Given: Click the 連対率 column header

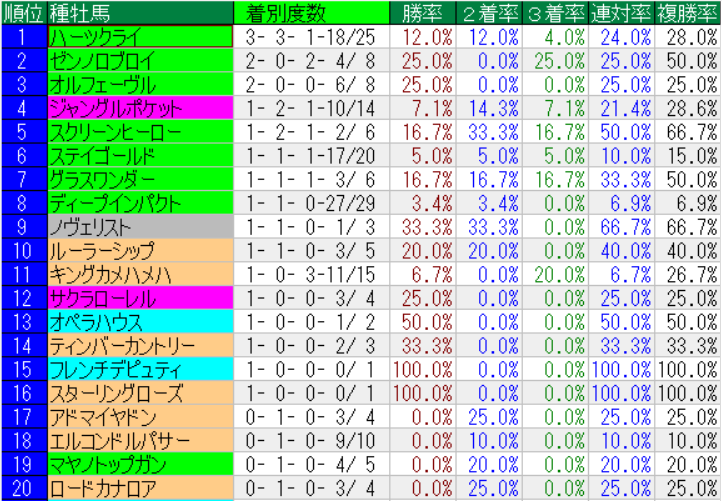Looking at the screenshot, I should 621,12.
